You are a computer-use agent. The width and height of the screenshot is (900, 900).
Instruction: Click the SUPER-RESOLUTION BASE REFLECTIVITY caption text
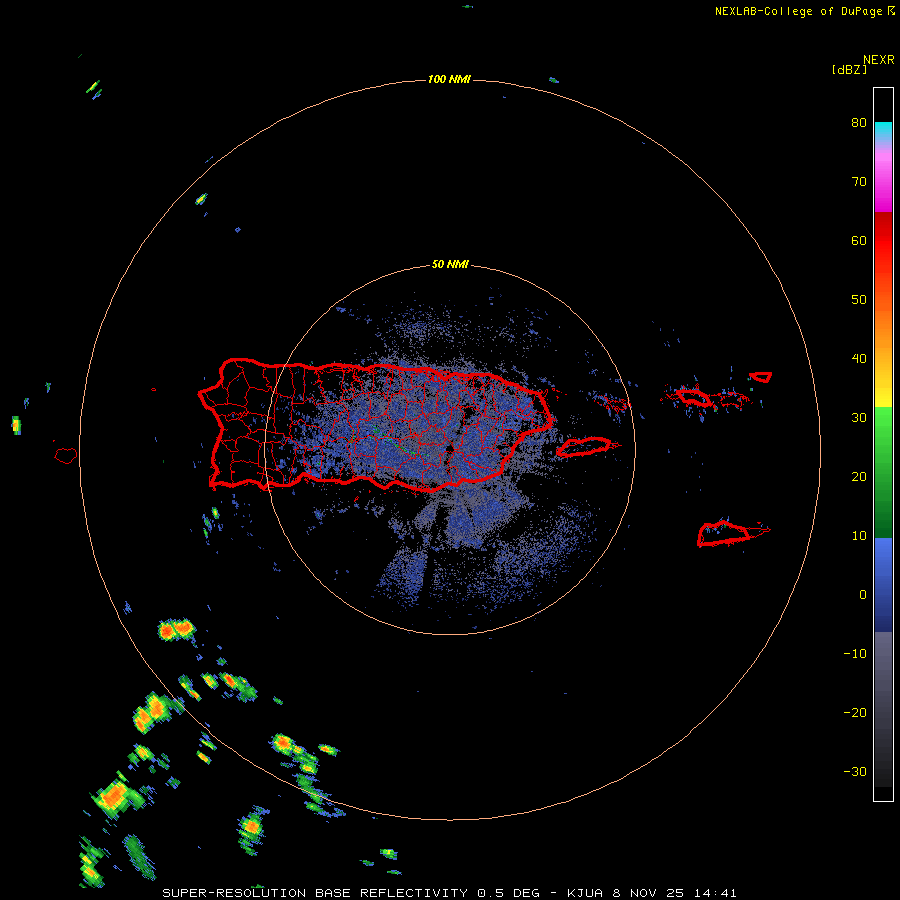(315, 893)
